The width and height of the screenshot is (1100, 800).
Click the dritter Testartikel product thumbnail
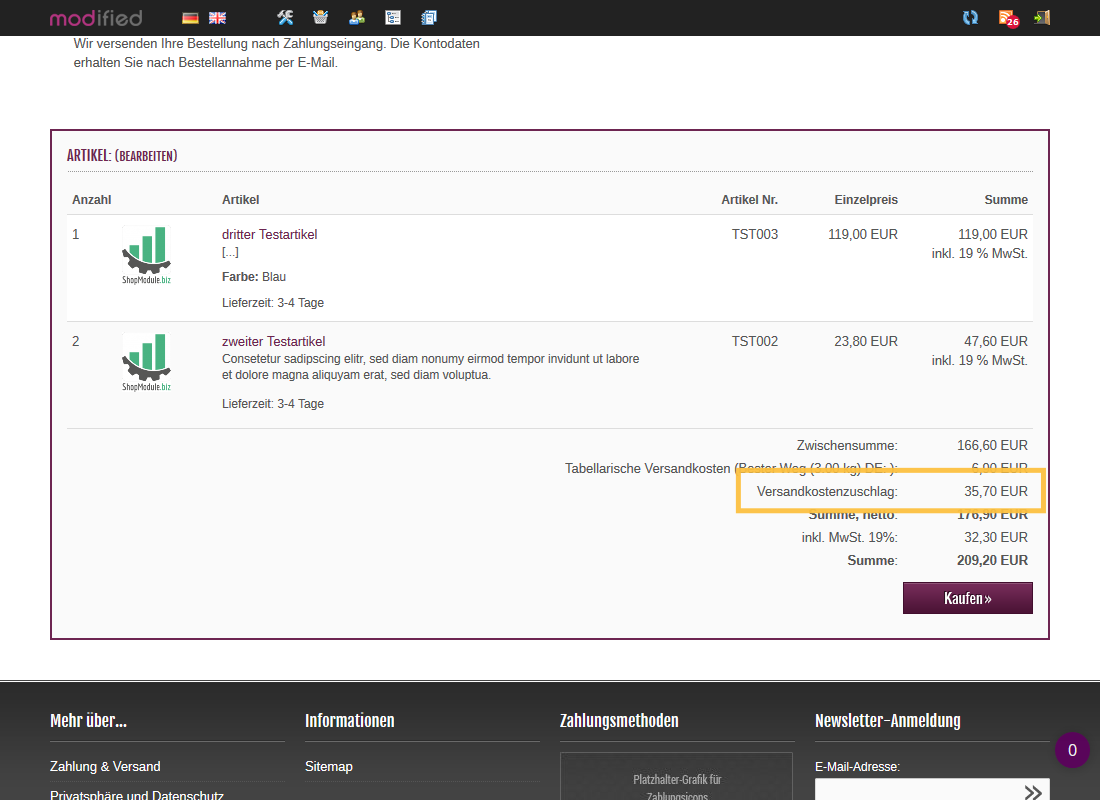pos(146,255)
